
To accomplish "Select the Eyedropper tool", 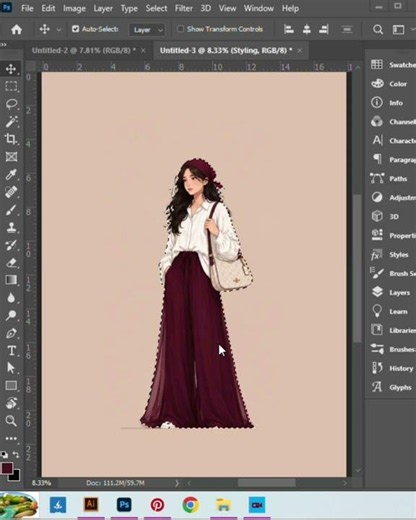I will [11, 174].
